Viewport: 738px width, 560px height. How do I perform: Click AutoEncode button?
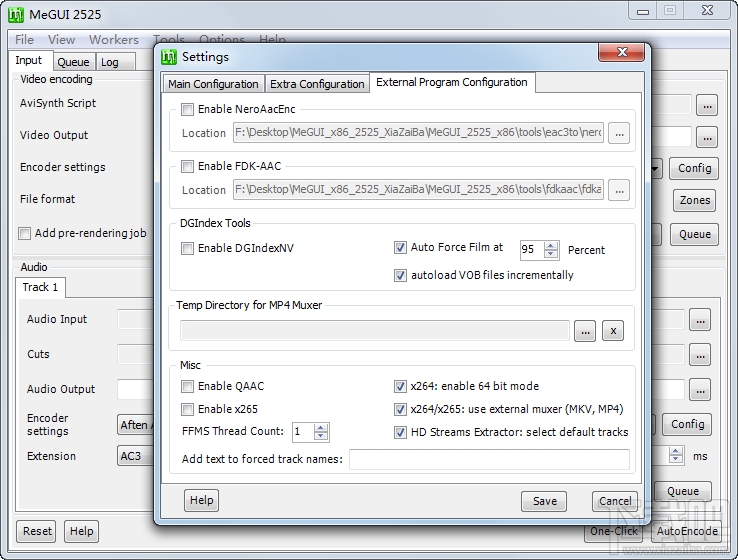pyautogui.click(x=687, y=531)
